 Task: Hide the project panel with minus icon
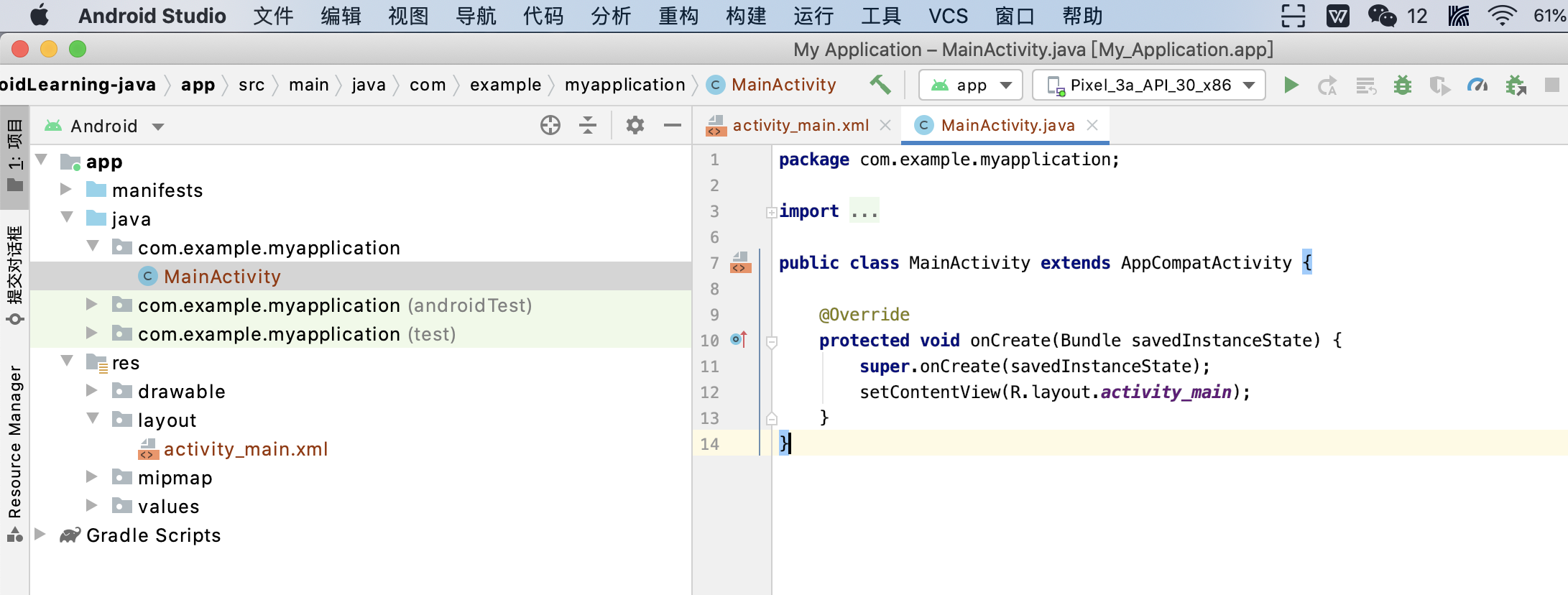673,125
